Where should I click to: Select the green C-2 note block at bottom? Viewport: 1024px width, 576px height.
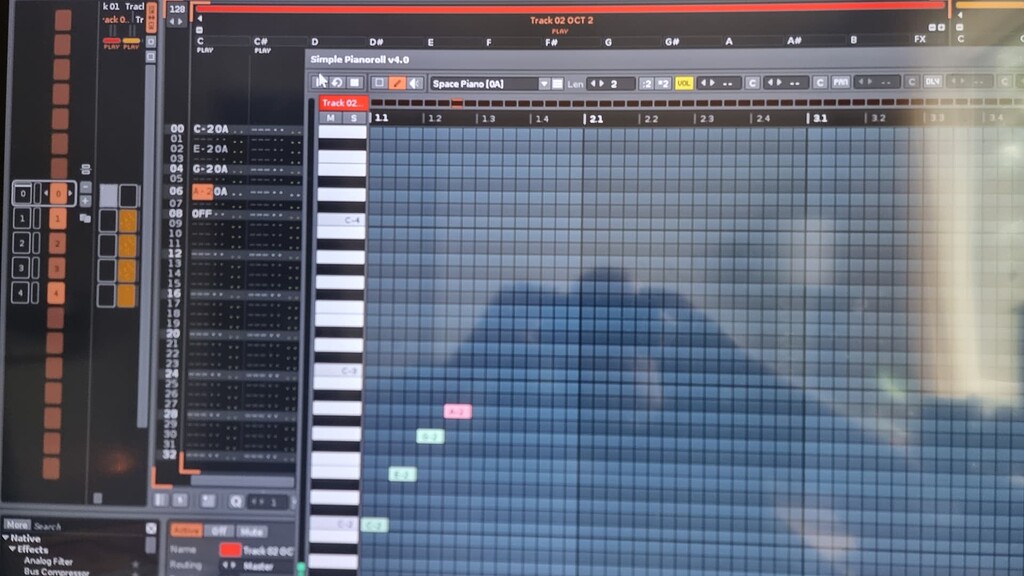coord(374,525)
